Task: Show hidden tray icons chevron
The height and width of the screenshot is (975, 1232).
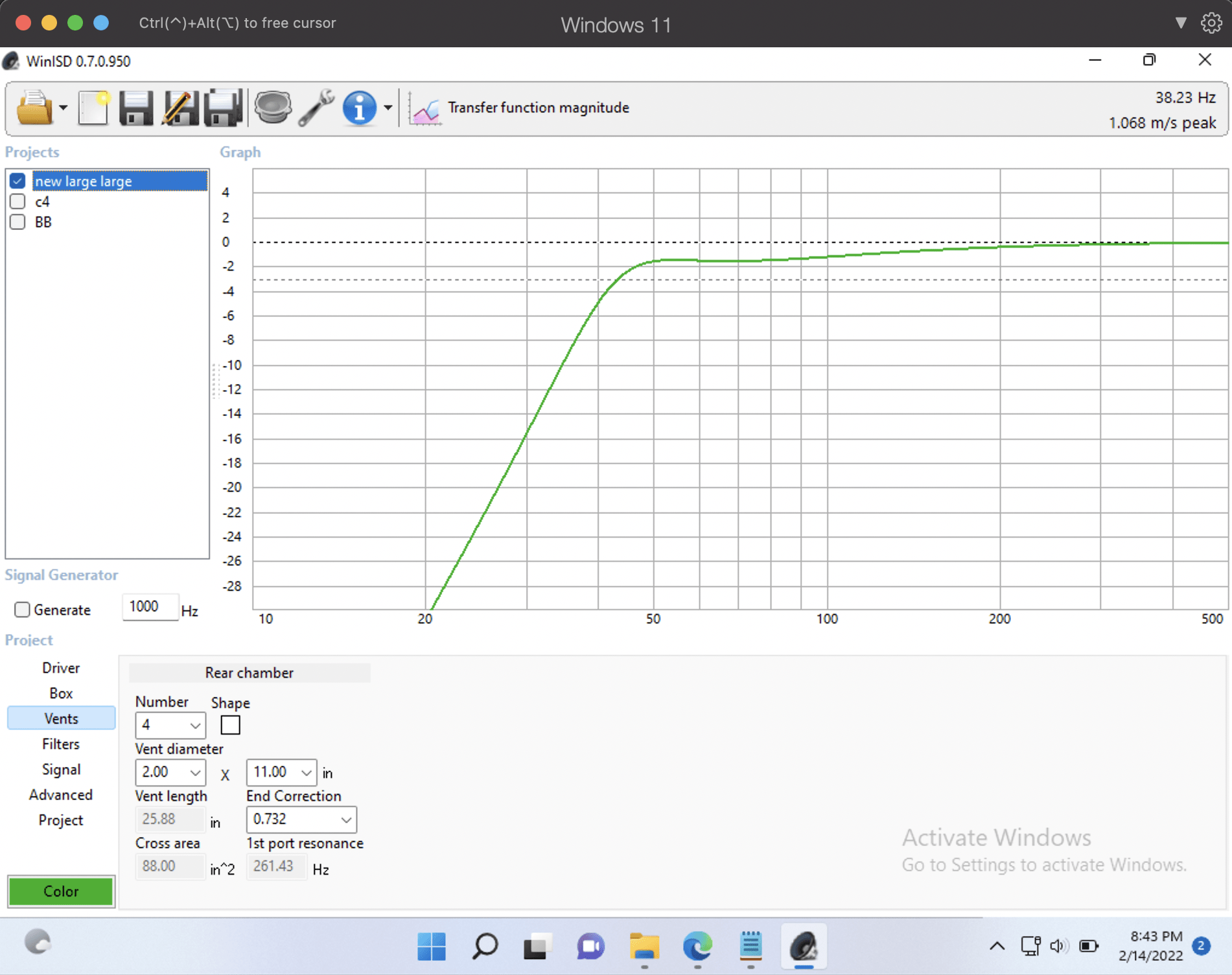Action: point(997,946)
